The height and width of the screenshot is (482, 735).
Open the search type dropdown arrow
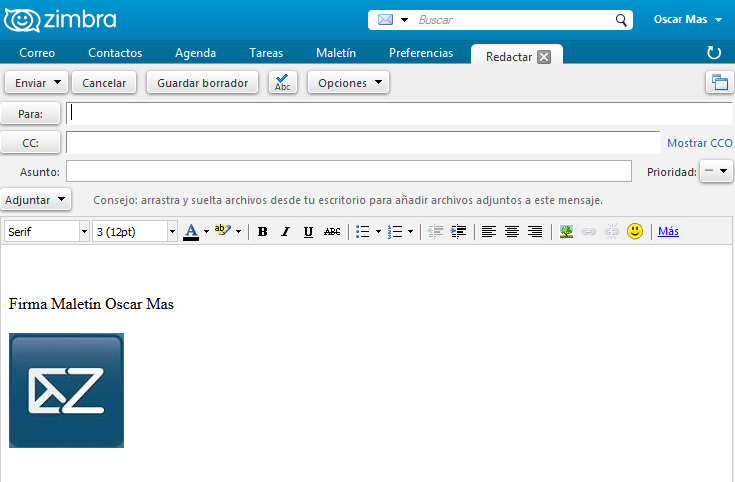(404, 20)
